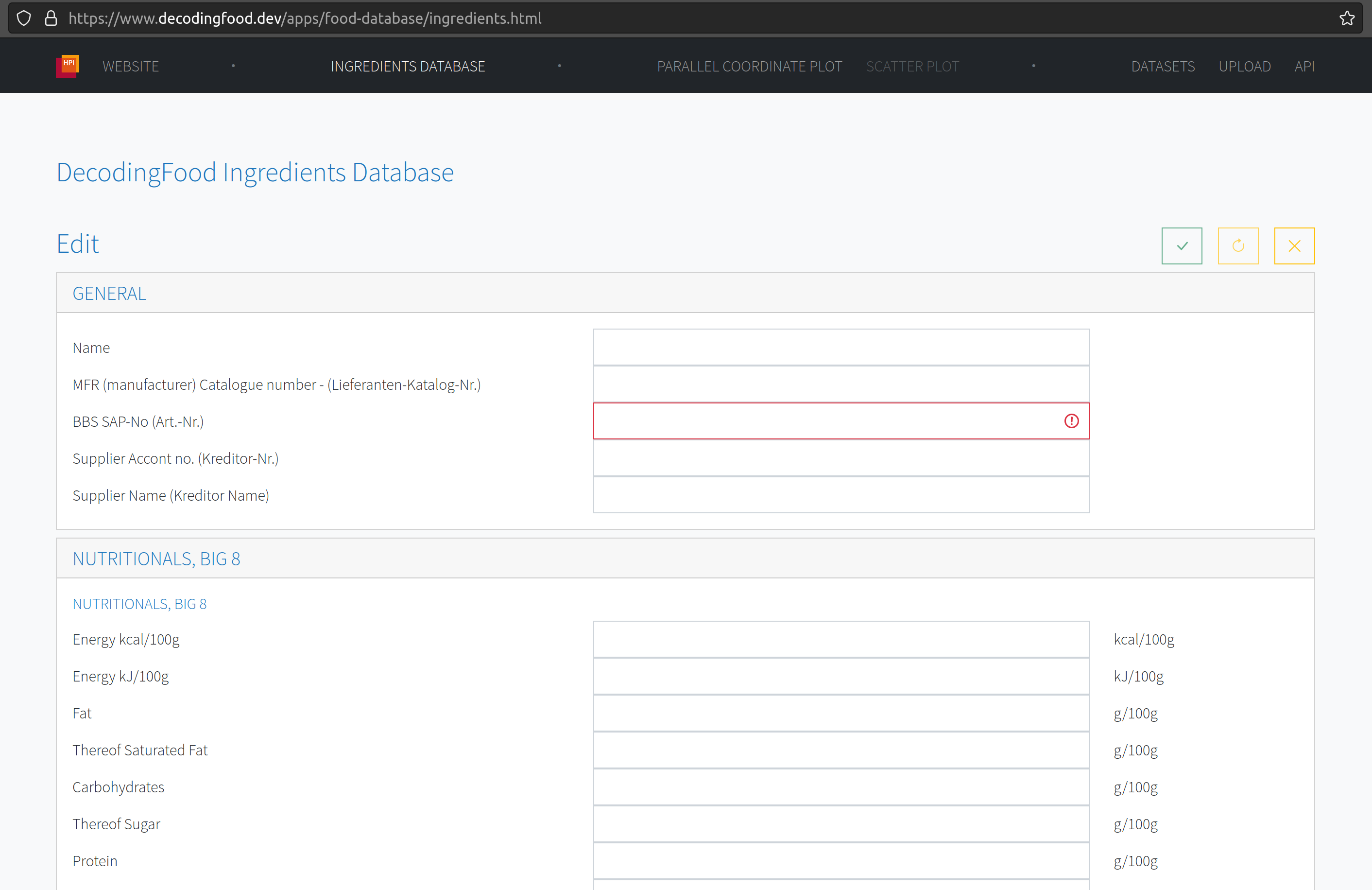
Task: Click the red error icon in BBS SAP-No field
Action: tap(1071, 421)
